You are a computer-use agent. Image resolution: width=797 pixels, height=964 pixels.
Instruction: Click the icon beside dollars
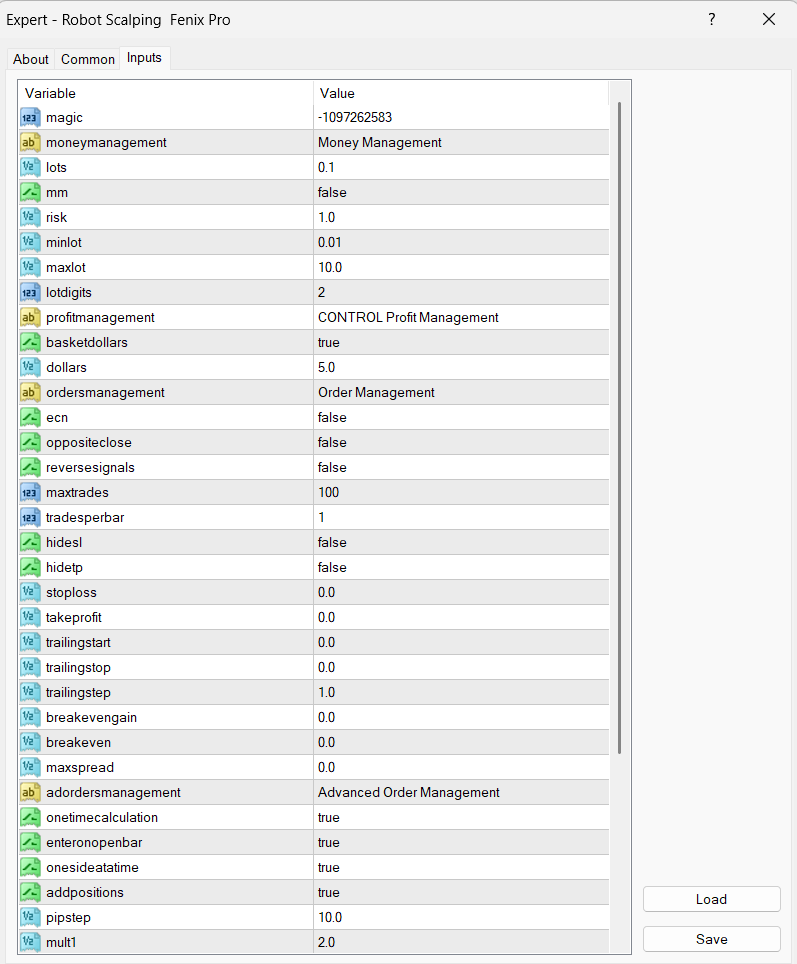point(30,368)
